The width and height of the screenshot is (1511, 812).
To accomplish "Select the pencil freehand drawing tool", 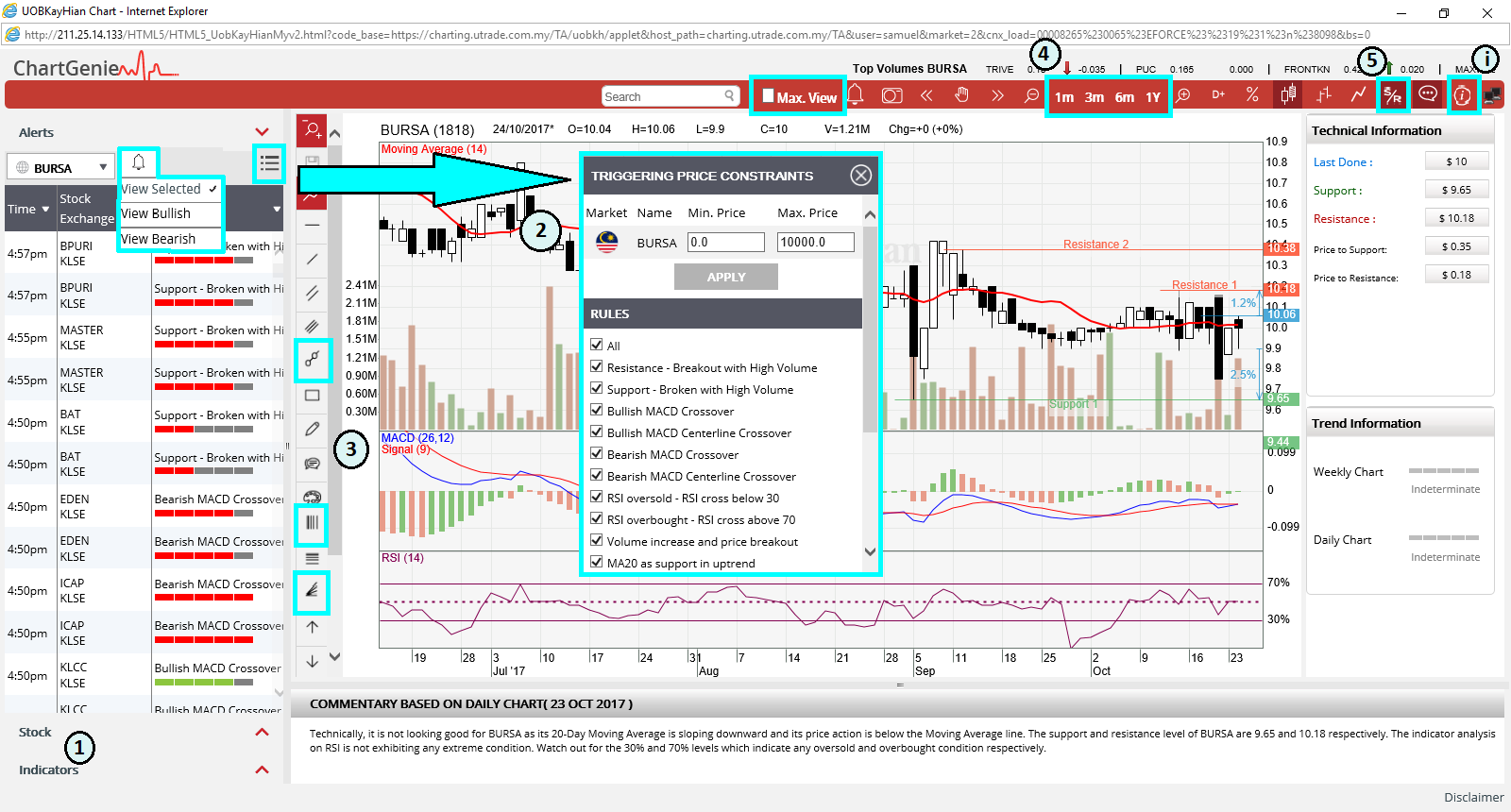I will 312,429.
